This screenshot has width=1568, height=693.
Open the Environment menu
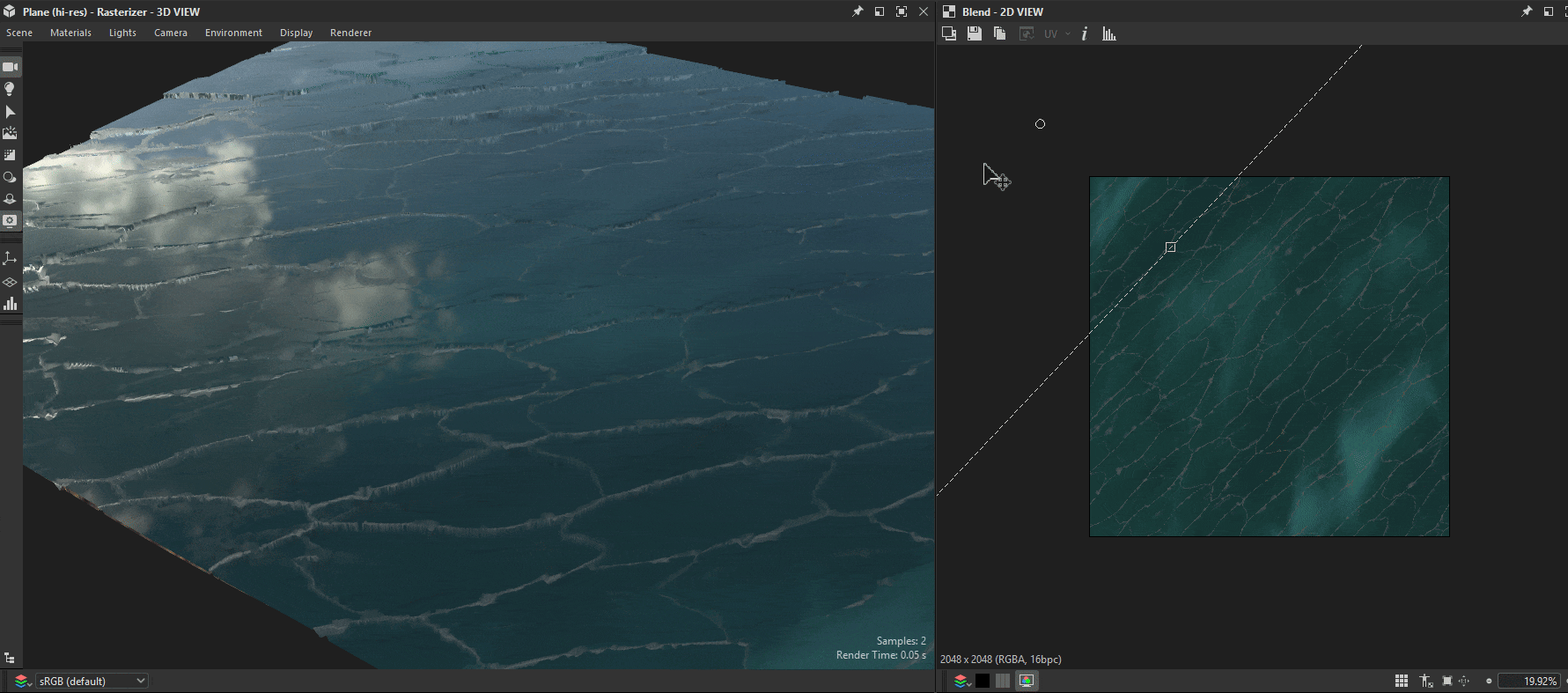coord(233,33)
